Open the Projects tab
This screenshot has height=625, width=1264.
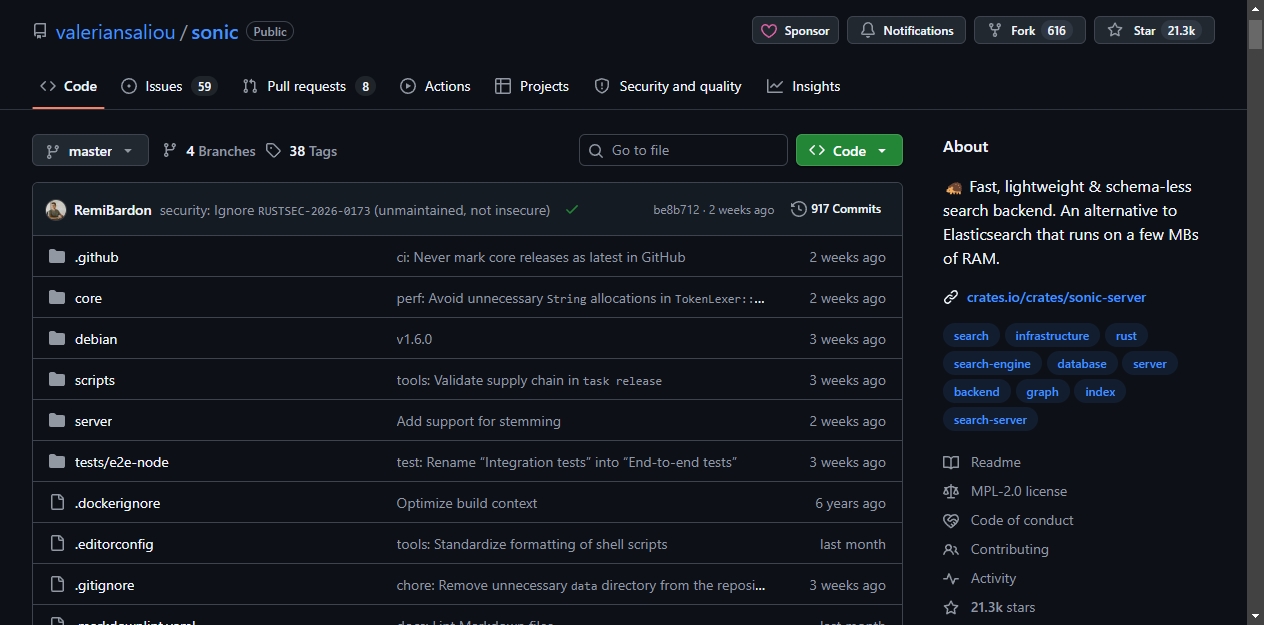[x=532, y=86]
